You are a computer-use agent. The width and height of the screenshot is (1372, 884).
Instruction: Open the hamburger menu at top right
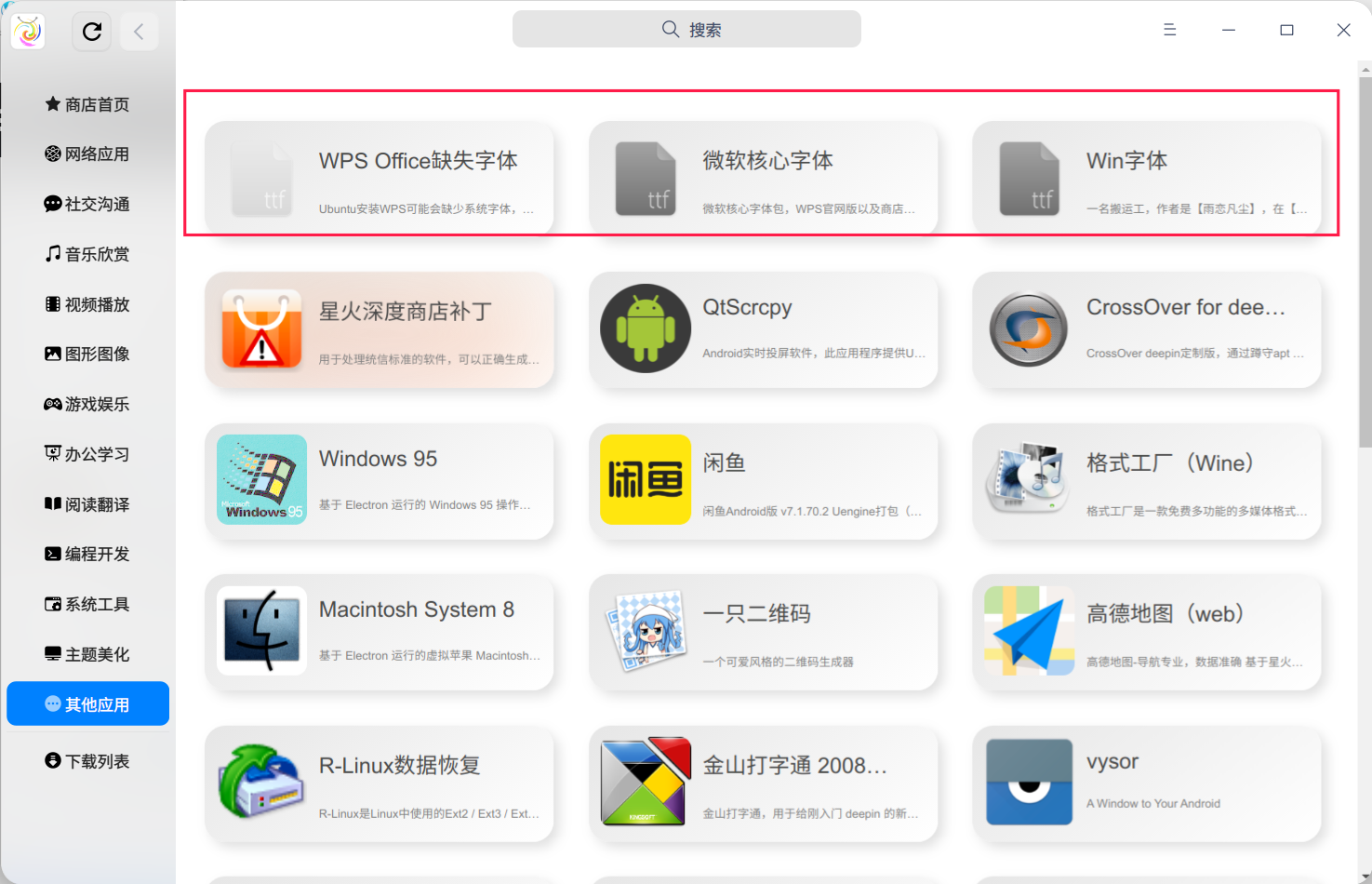(1169, 29)
